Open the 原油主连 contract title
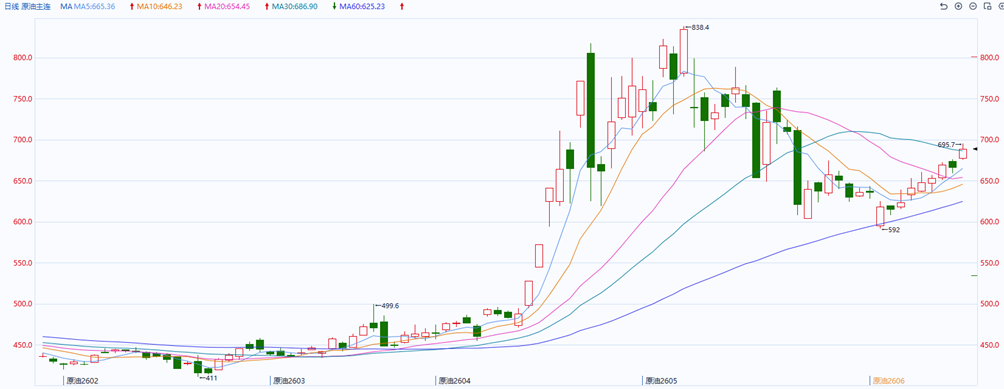This screenshot has height=389, width=1004. (36, 6)
